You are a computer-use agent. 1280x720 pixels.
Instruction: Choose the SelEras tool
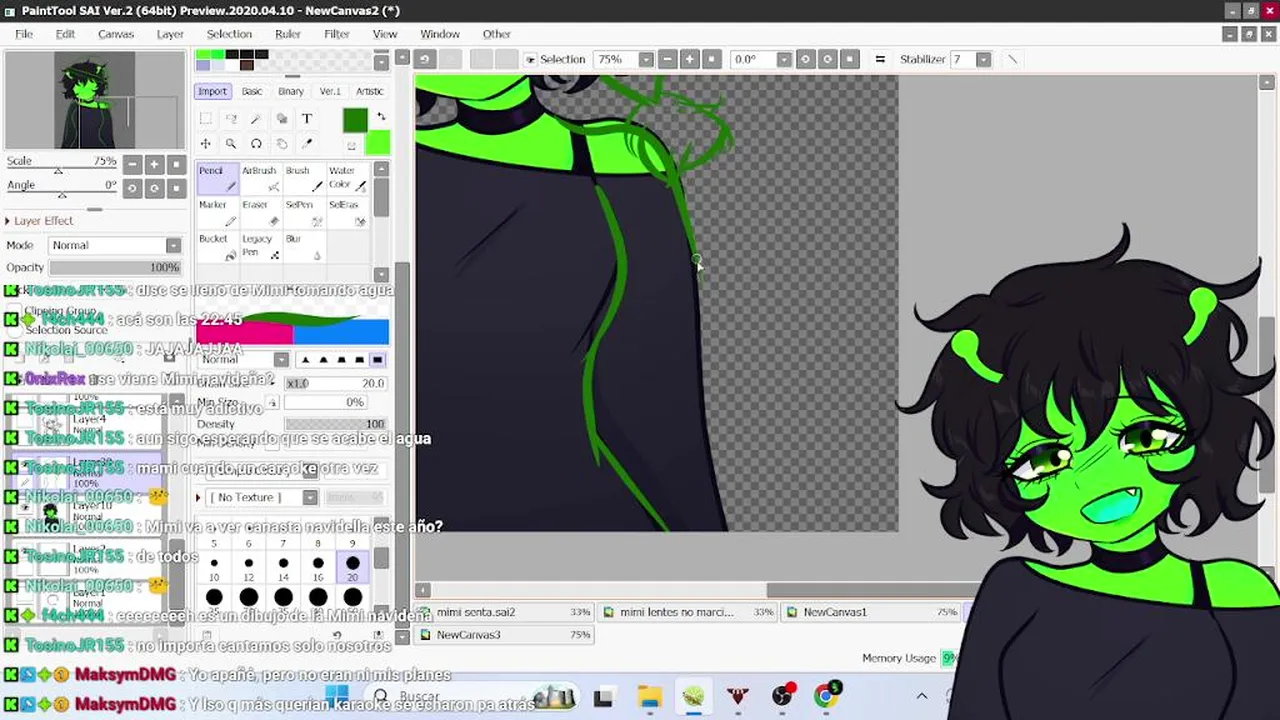tap(347, 213)
